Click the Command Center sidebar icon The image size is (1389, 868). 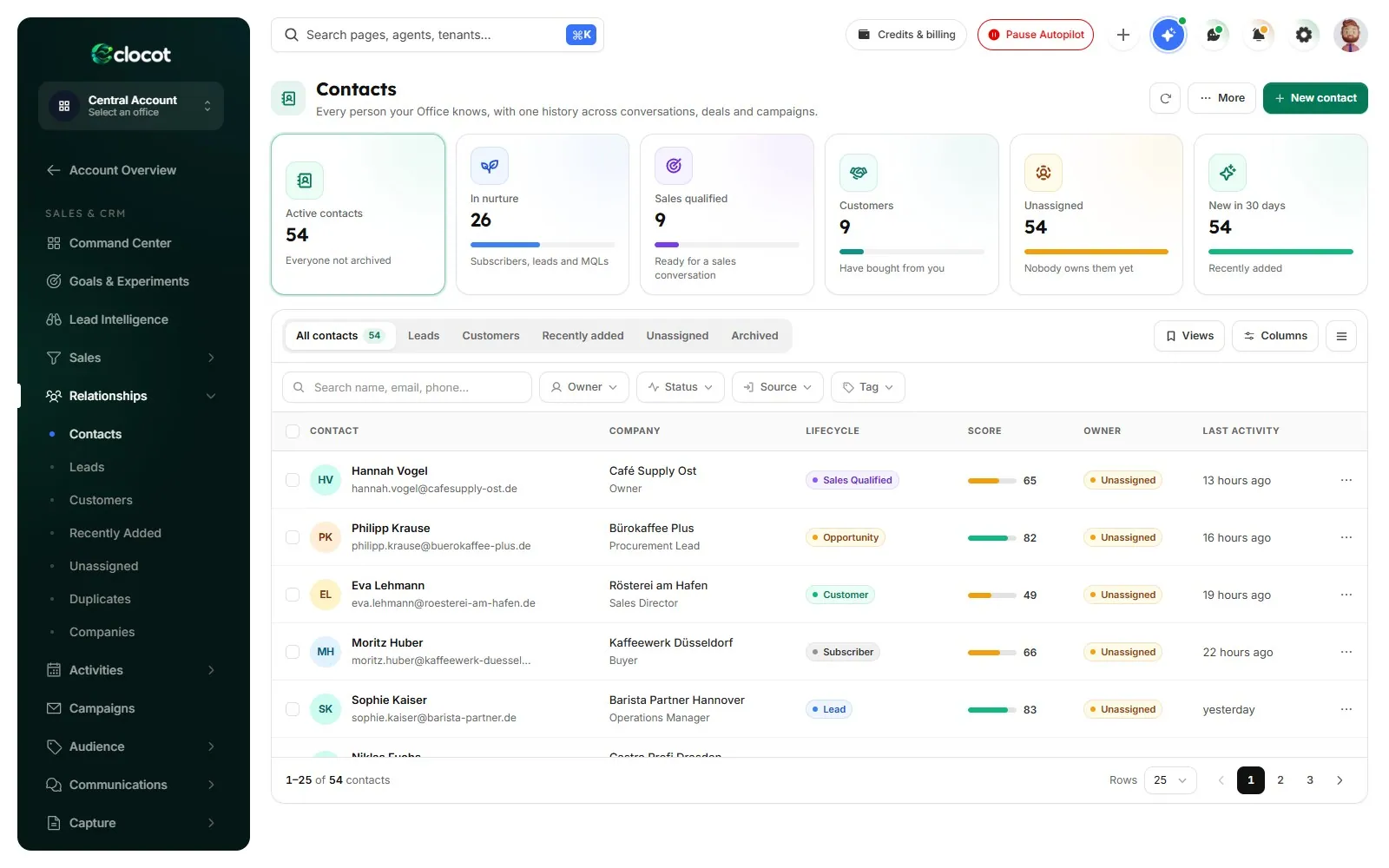[54, 243]
